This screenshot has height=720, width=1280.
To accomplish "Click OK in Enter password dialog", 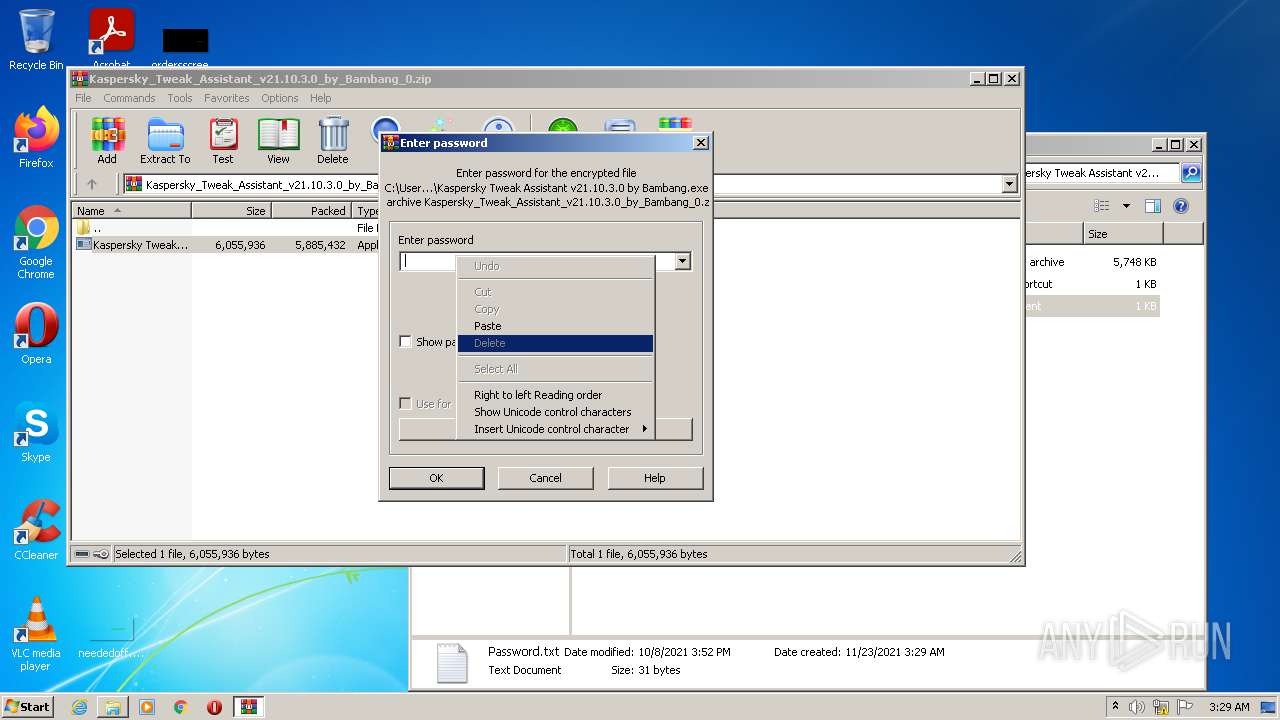I will (436, 478).
